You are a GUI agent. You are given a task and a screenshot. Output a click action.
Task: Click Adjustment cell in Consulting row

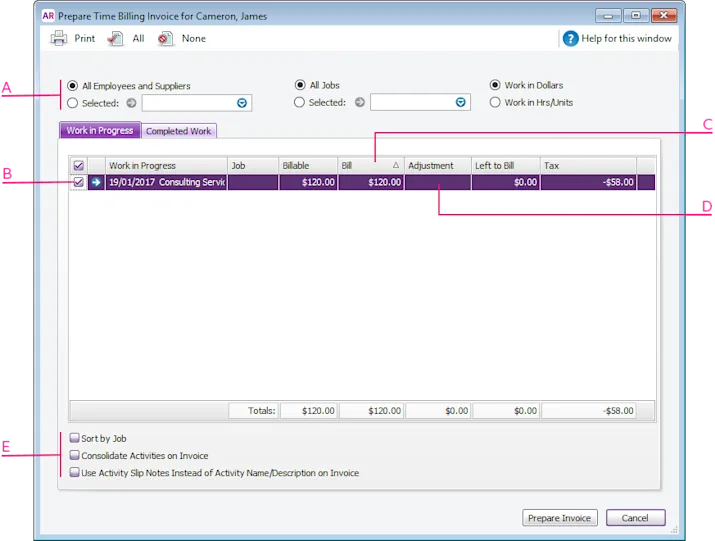[x=438, y=182]
